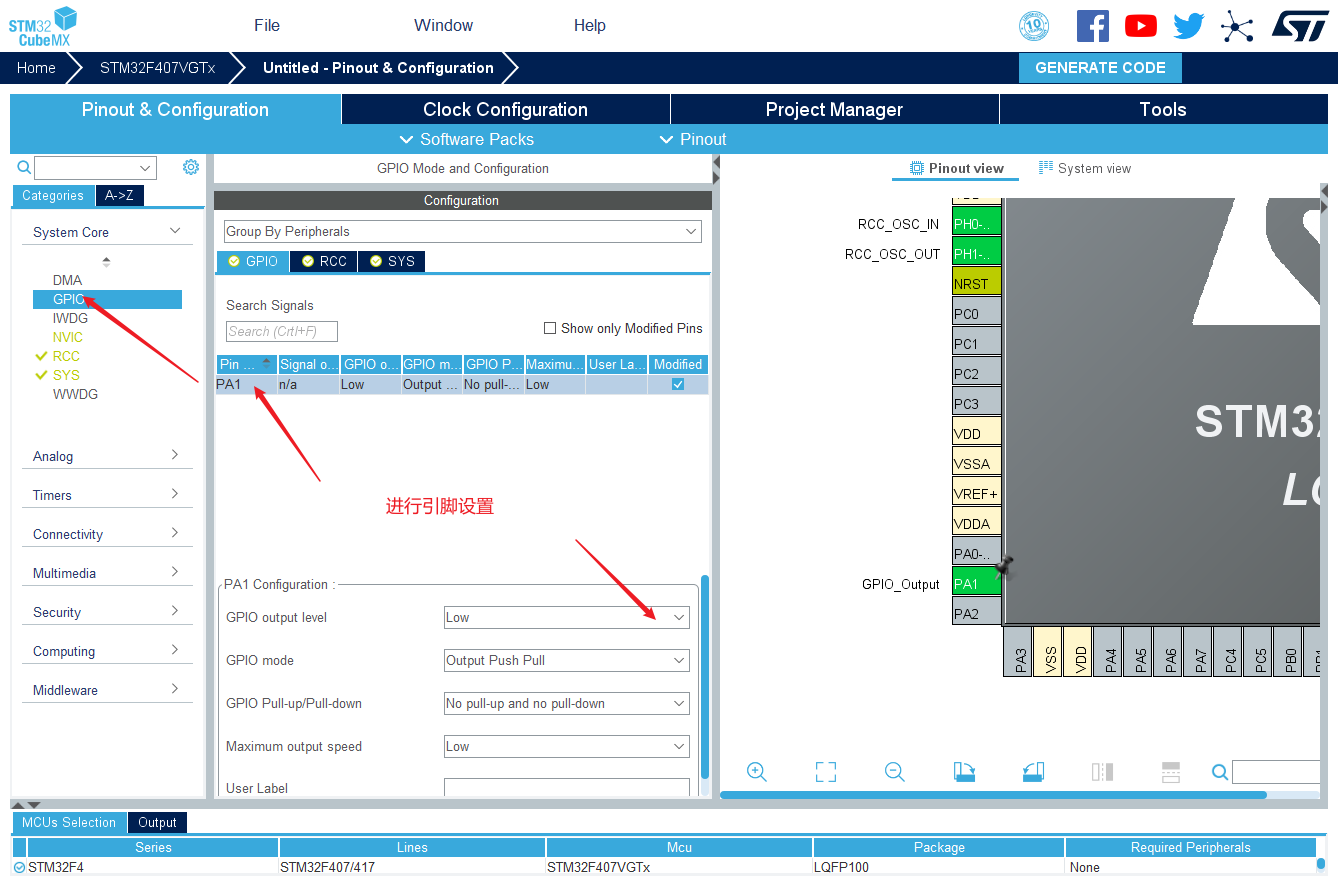Click the pinout view horizontal scrollbar
The width and height of the screenshot is (1338, 886).
993,795
